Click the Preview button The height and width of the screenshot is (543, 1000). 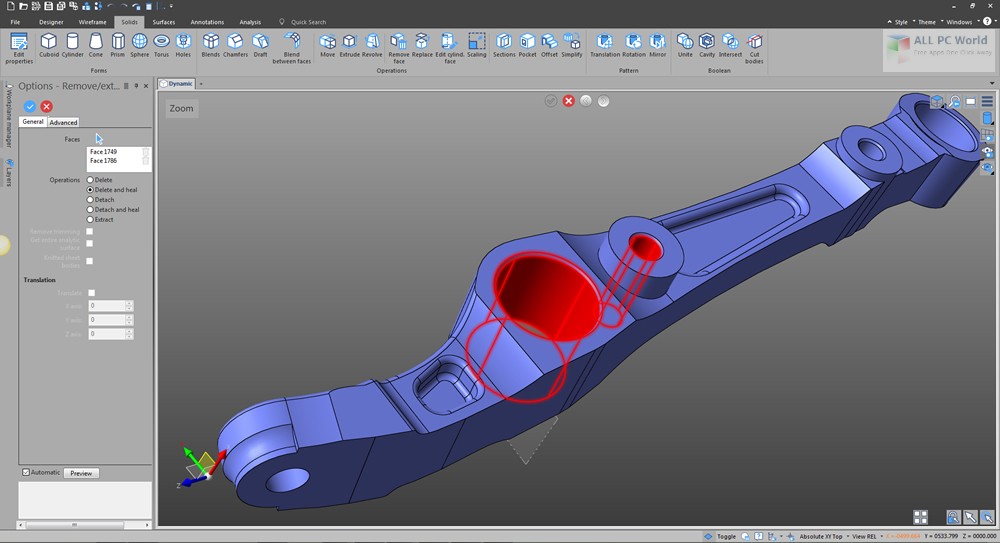click(x=81, y=473)
